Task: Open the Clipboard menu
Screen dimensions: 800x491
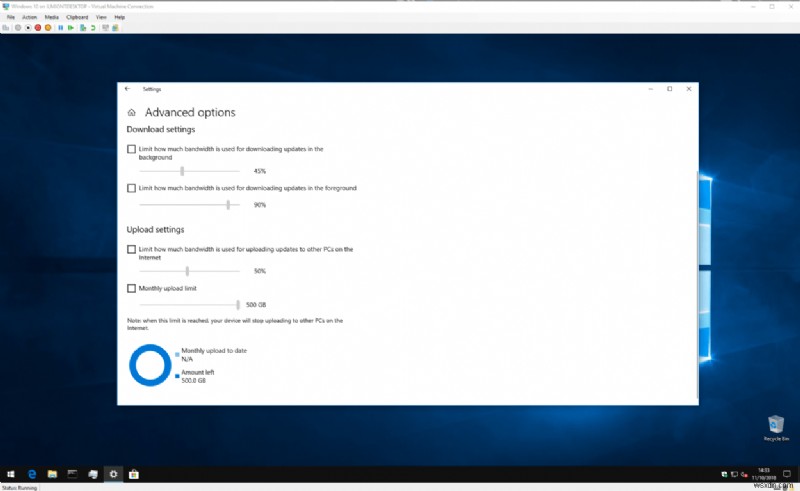Action: point(77,17)
